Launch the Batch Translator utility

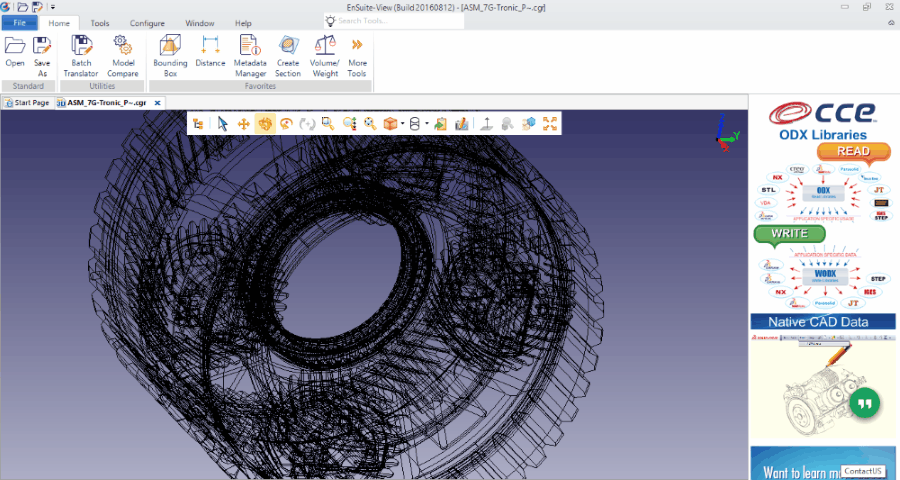click(x=81, y=56)
